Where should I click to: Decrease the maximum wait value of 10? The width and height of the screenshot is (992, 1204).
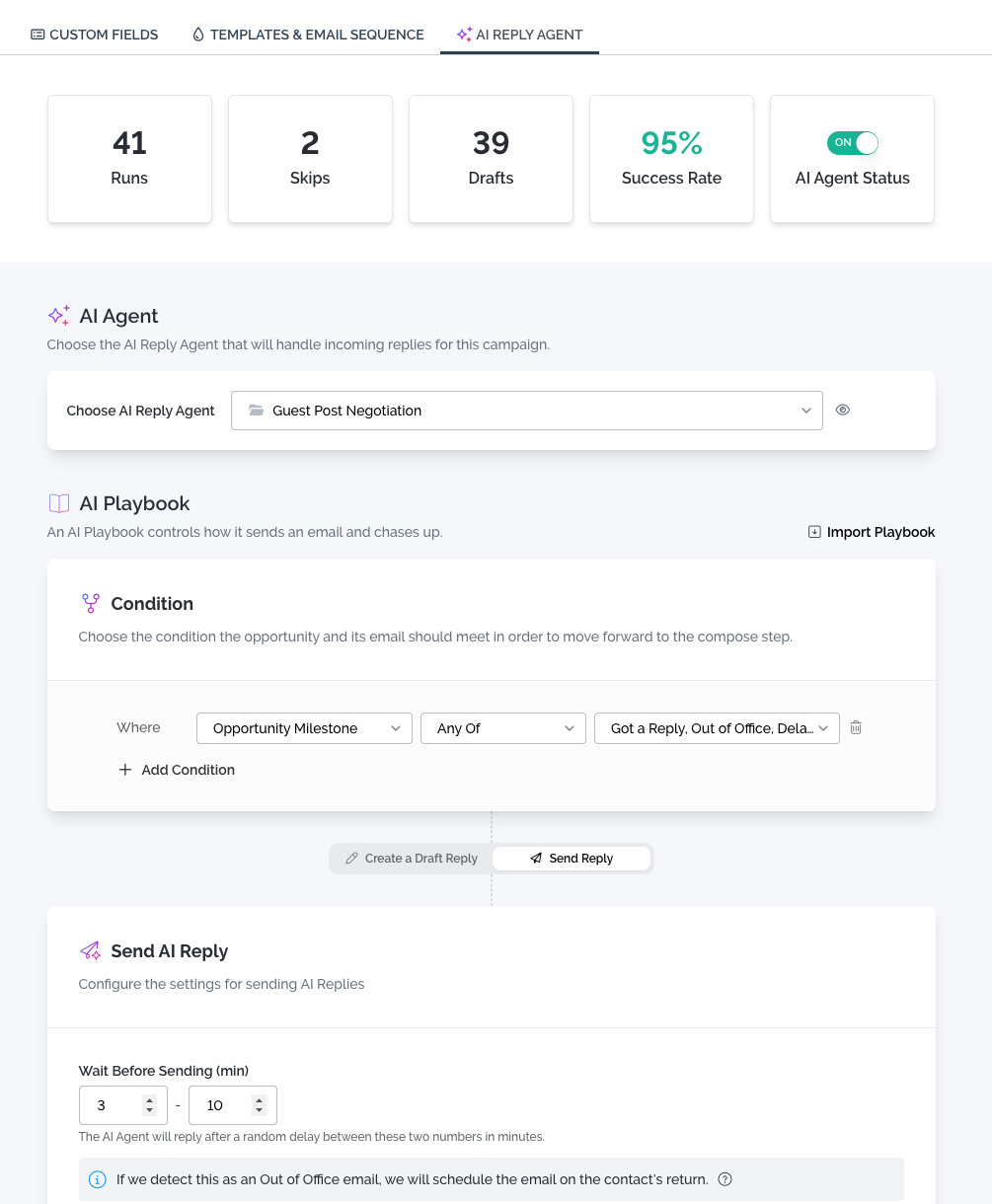point(259,1111)
